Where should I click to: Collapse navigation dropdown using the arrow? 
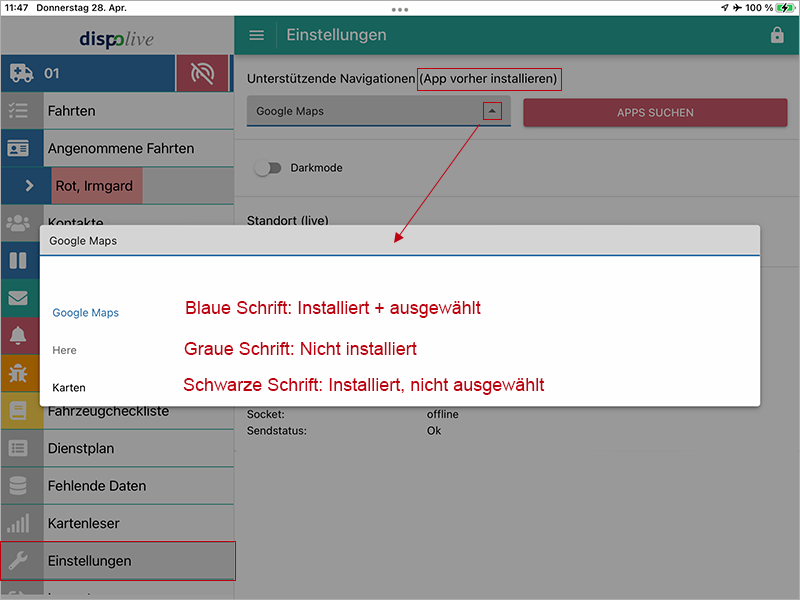tap(492, 111)
